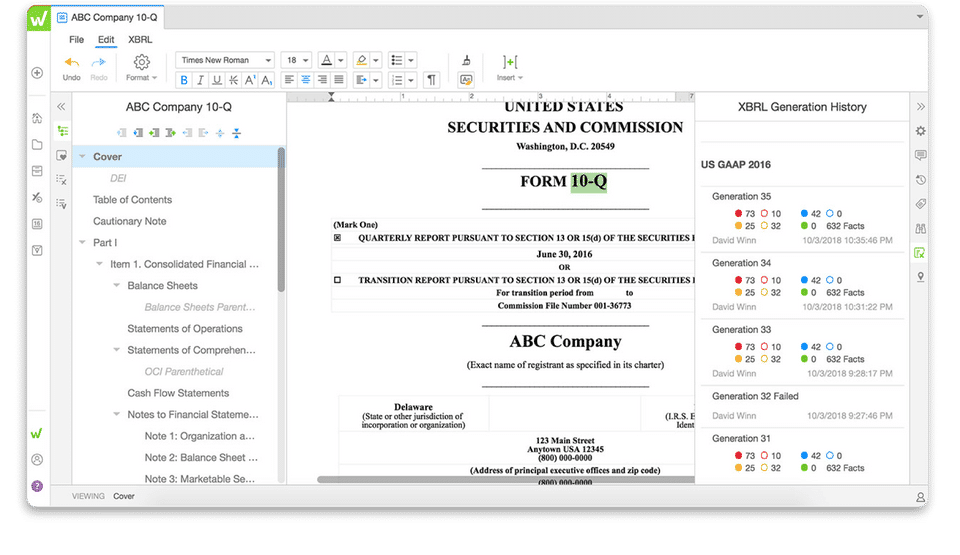The width and height of the screenshot is (960, 555).
Task: Open the folder icon in the left sidebar
Action: point(37,145)
